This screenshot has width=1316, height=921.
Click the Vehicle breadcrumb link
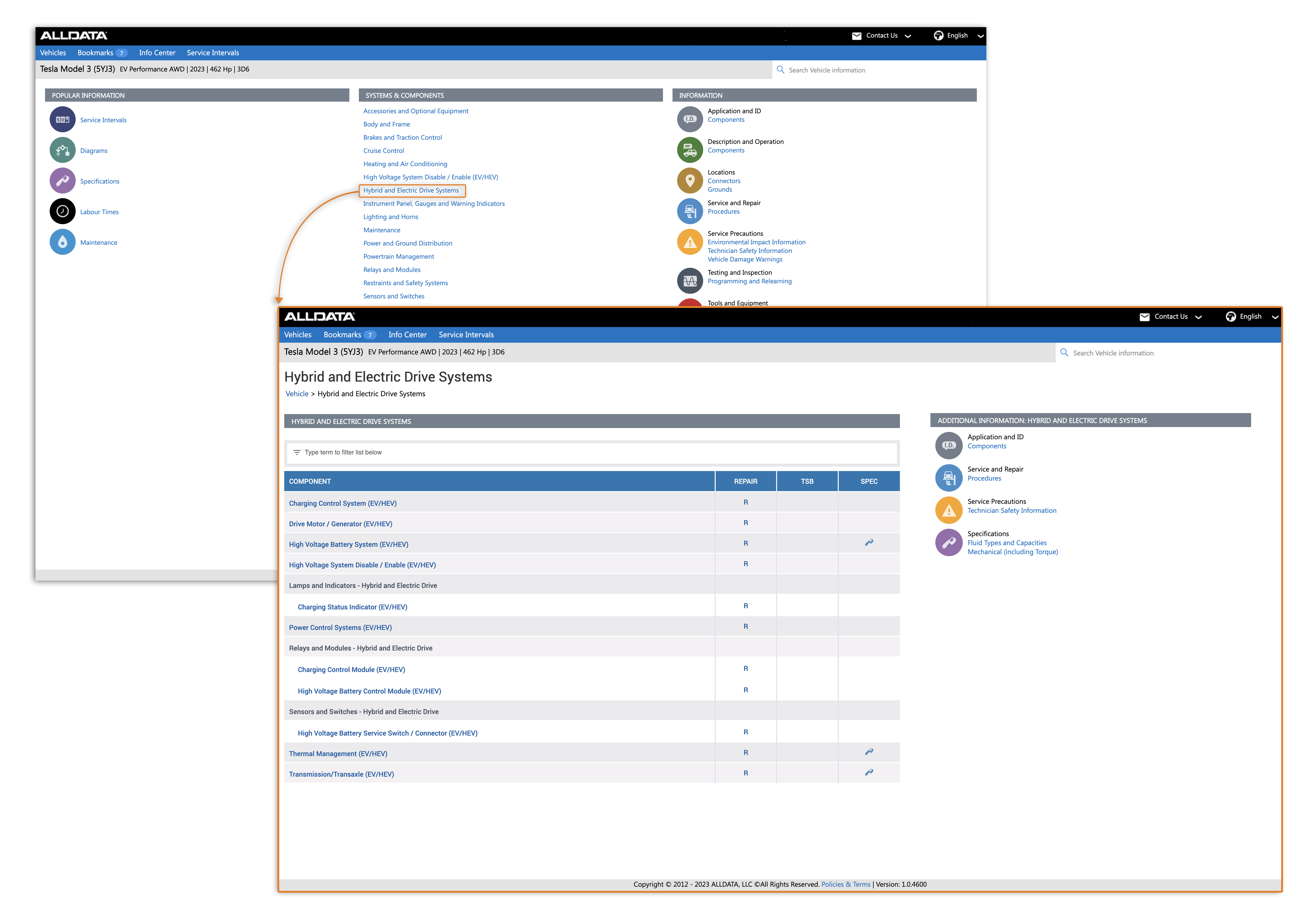(x=297, y=394)
